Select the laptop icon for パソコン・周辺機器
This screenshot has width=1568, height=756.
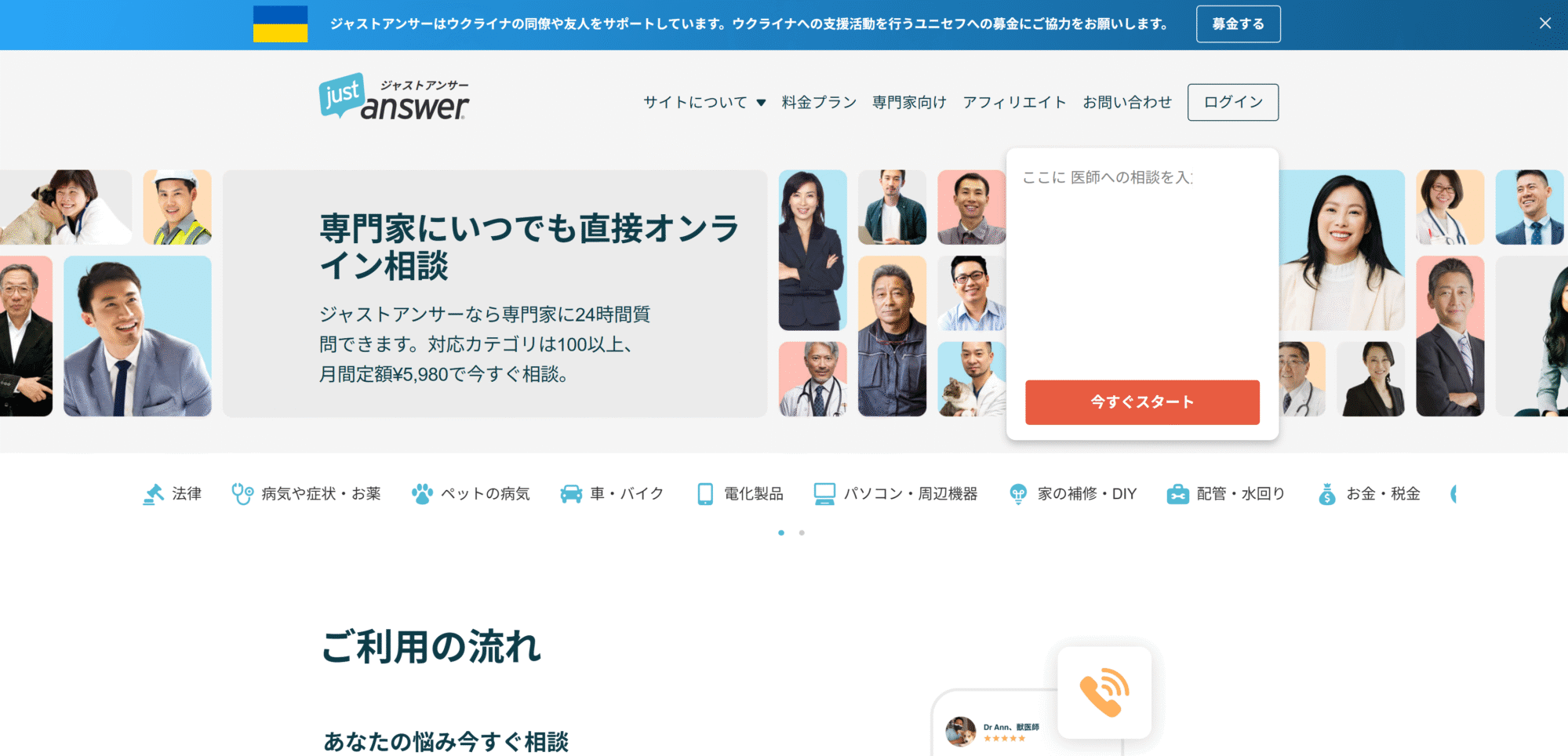click(824, 494)
